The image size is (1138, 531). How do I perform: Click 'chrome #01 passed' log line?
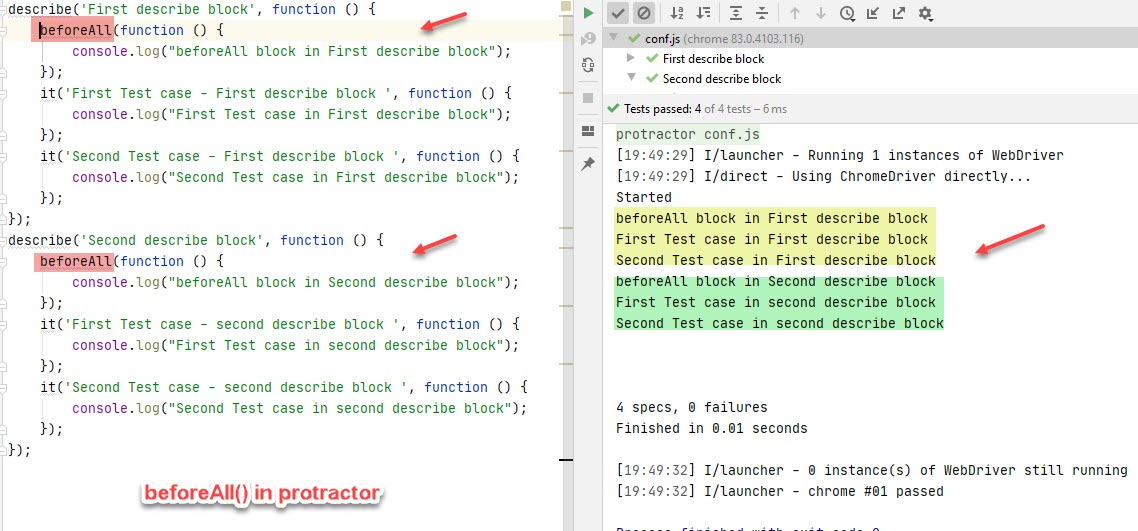pos(779,491)
